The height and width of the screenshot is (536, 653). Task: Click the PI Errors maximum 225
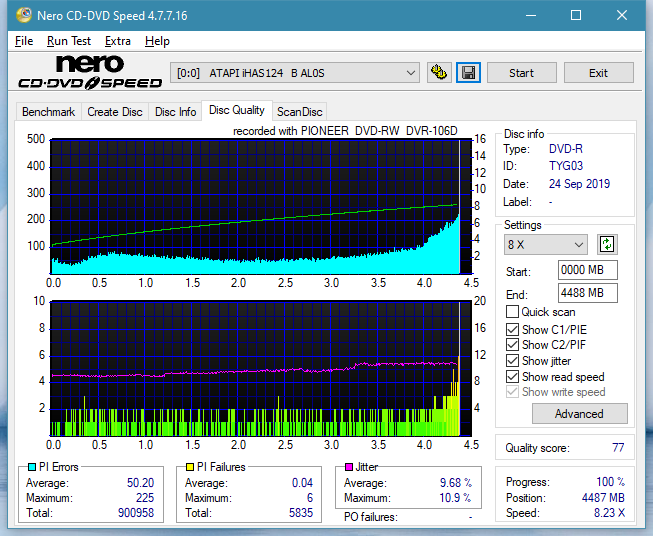point(145,498)
